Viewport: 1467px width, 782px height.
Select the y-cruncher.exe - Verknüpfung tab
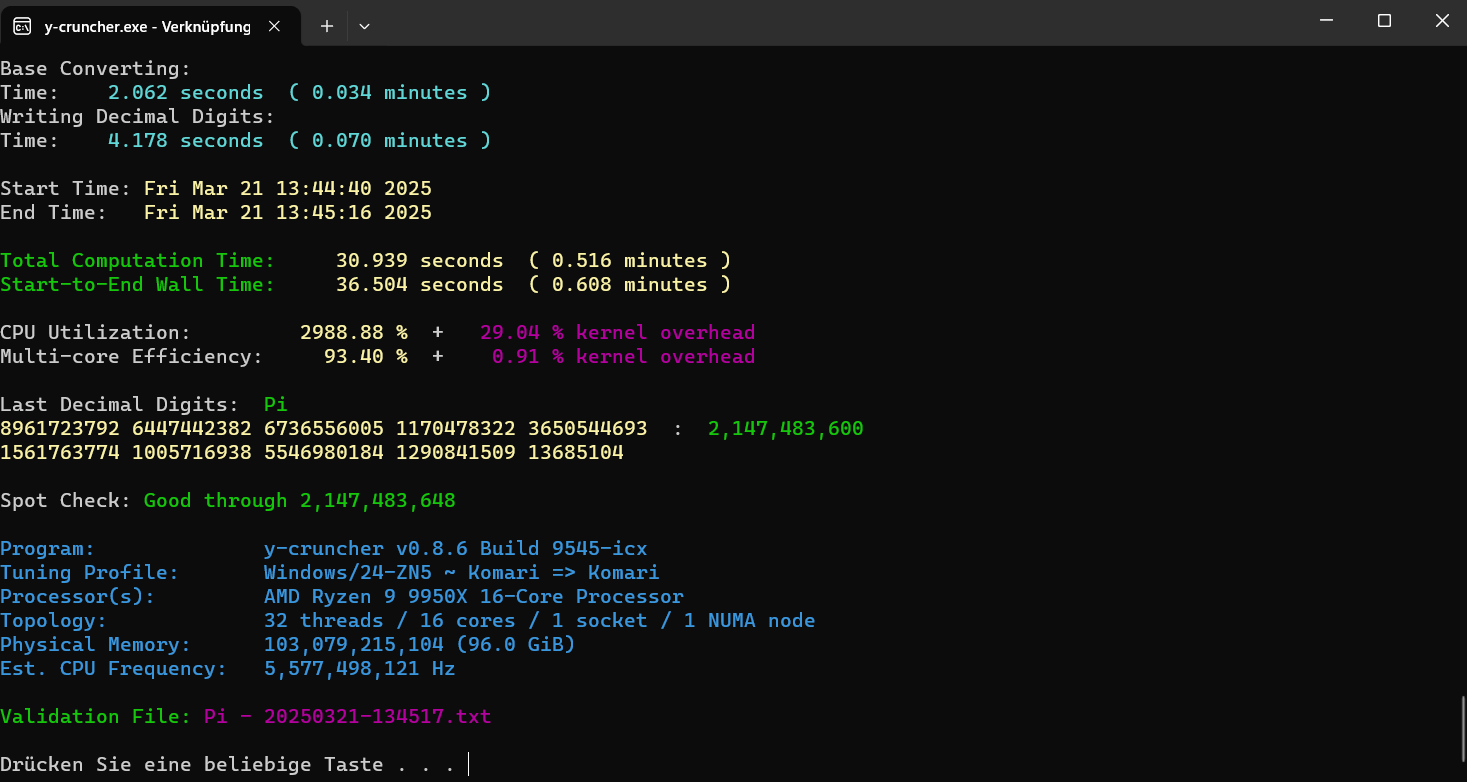(147, 27)
